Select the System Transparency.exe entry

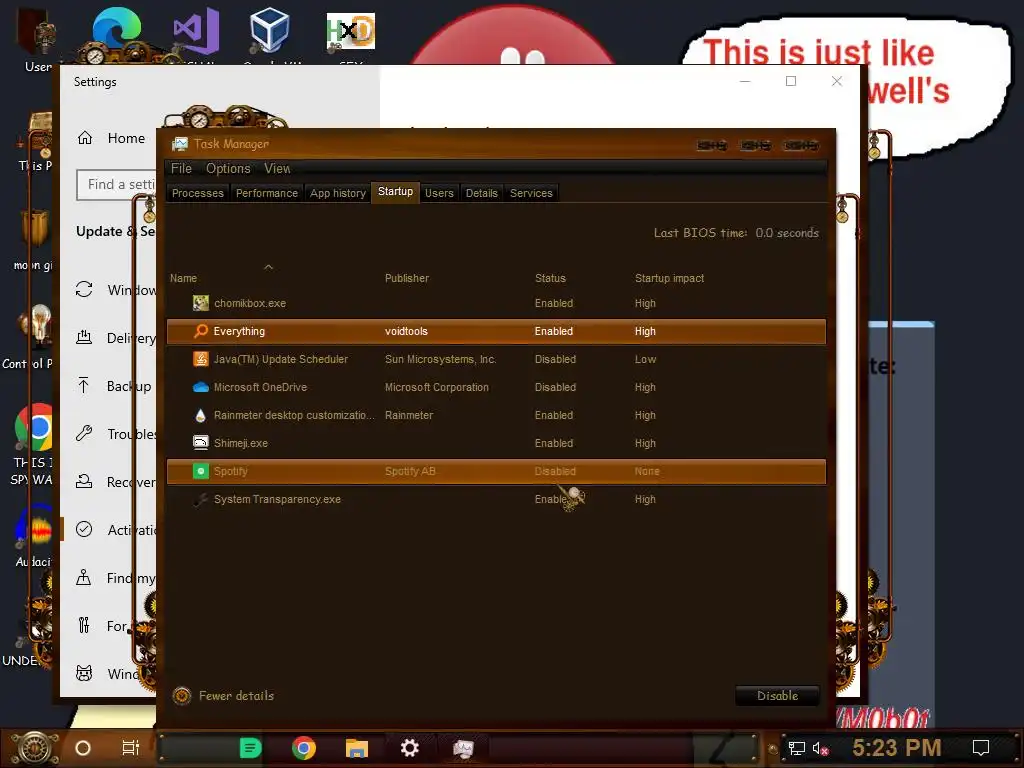[x=277, y=500]
